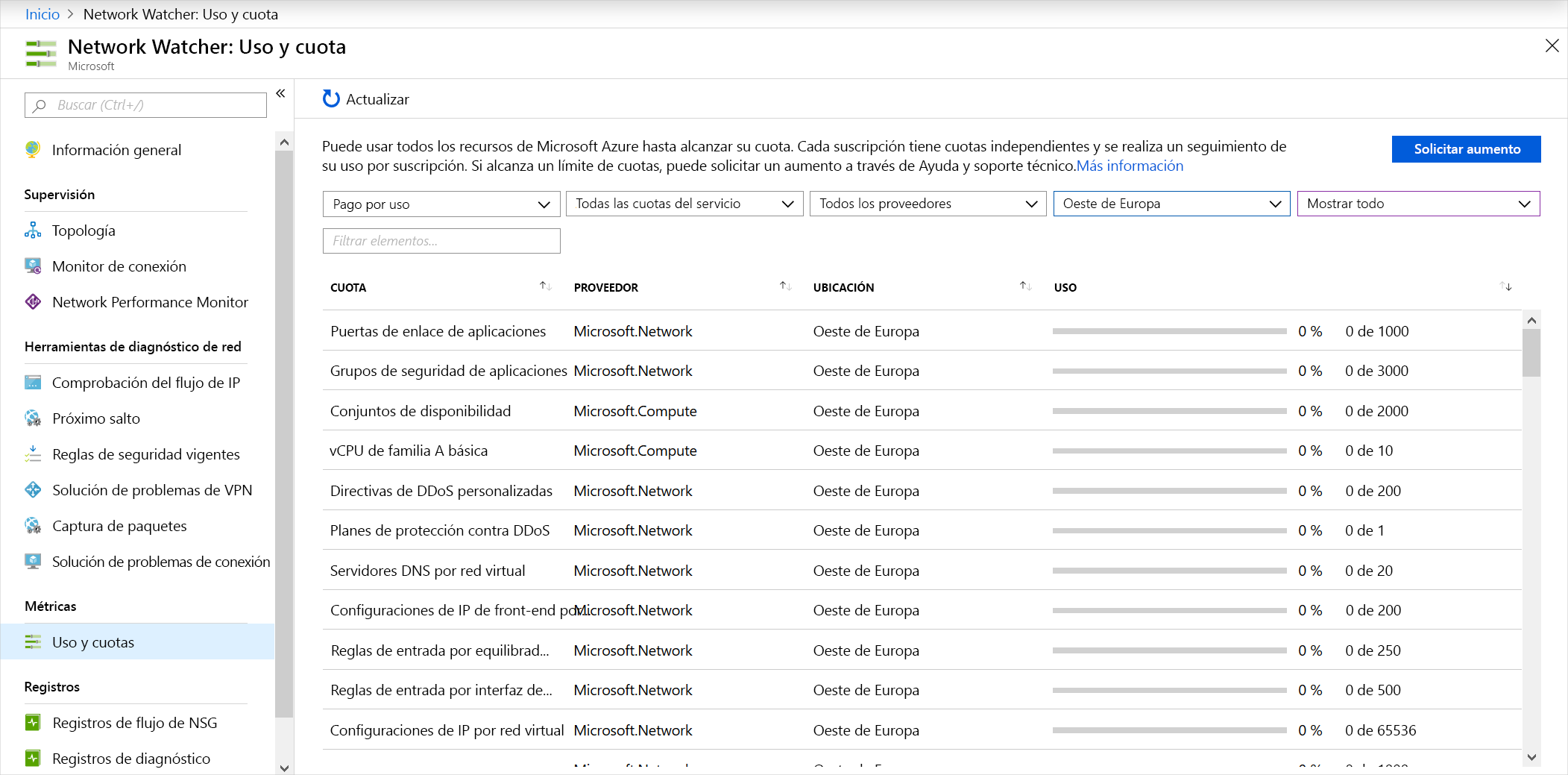The width and height of the screenshot is (1568, 775).
Task: Click the Reglas de seguridad vigentes icon
Action: point(33,454)
